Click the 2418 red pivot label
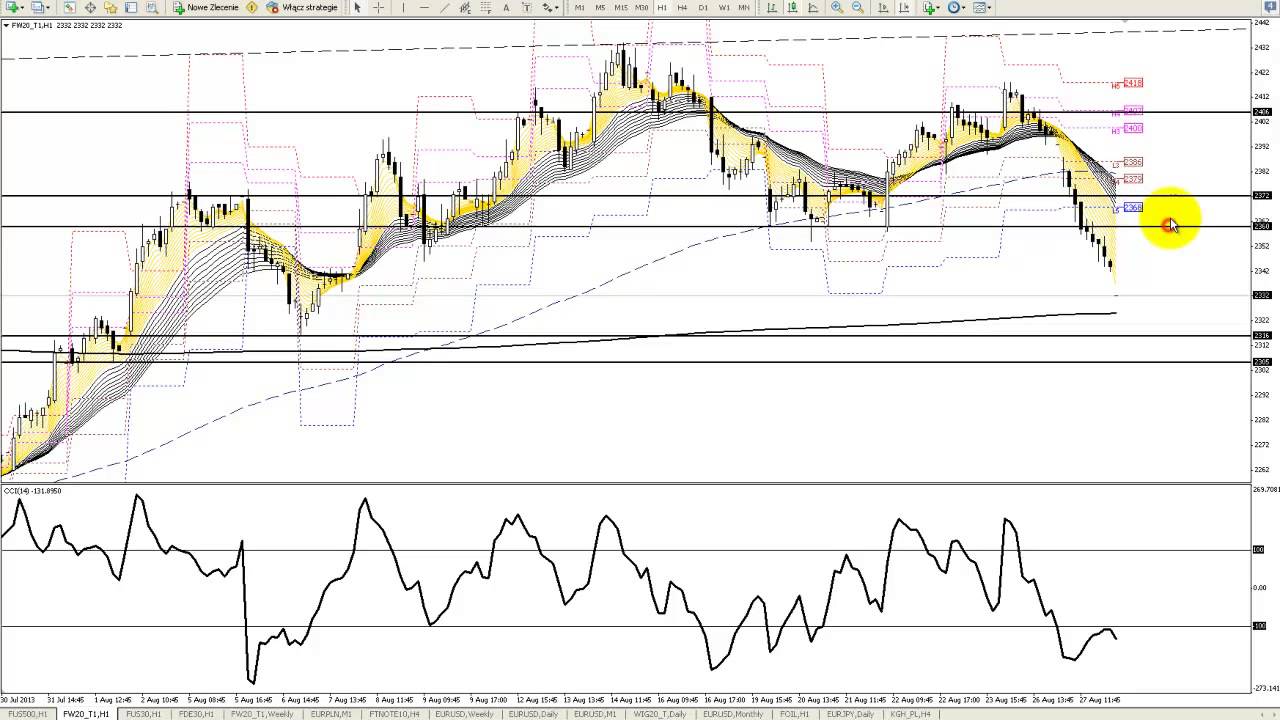Viewport: 1280px width, 720px height. click(1133, 83)
